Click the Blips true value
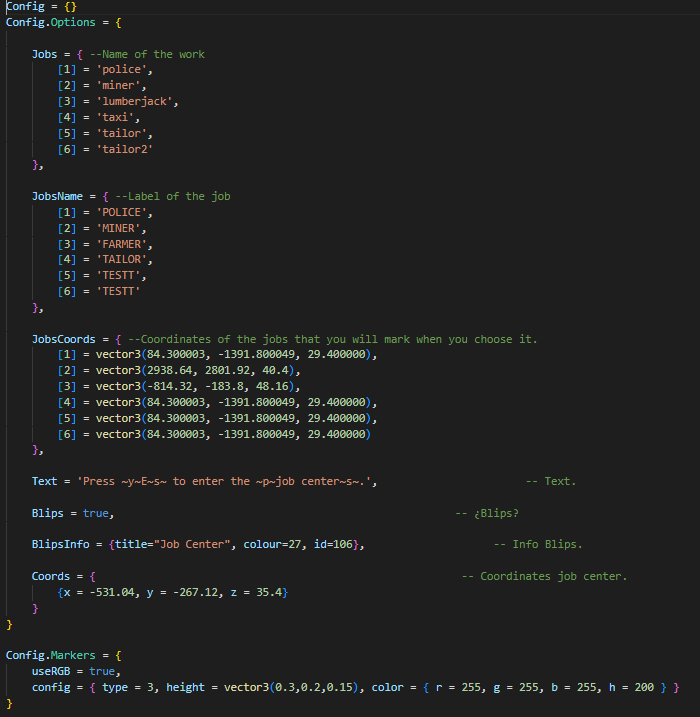The height and width of the screenshot is (717, 700). pos(96,514)
